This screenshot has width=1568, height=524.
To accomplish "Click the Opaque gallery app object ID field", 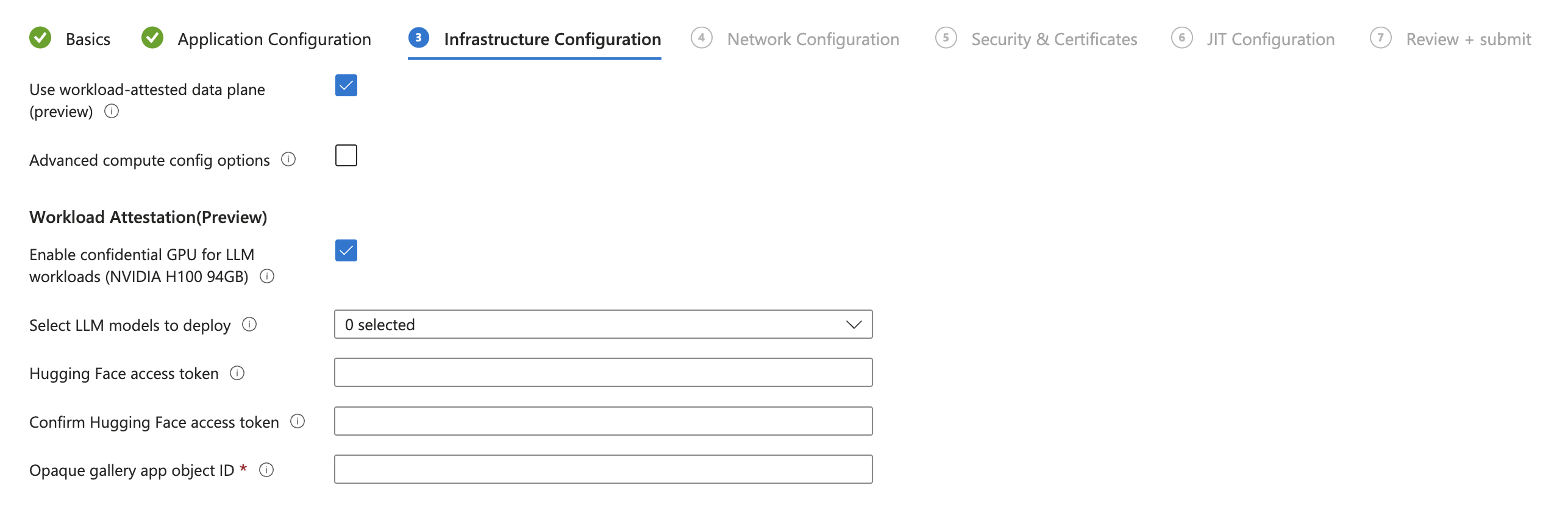I will tap(603, 470).
